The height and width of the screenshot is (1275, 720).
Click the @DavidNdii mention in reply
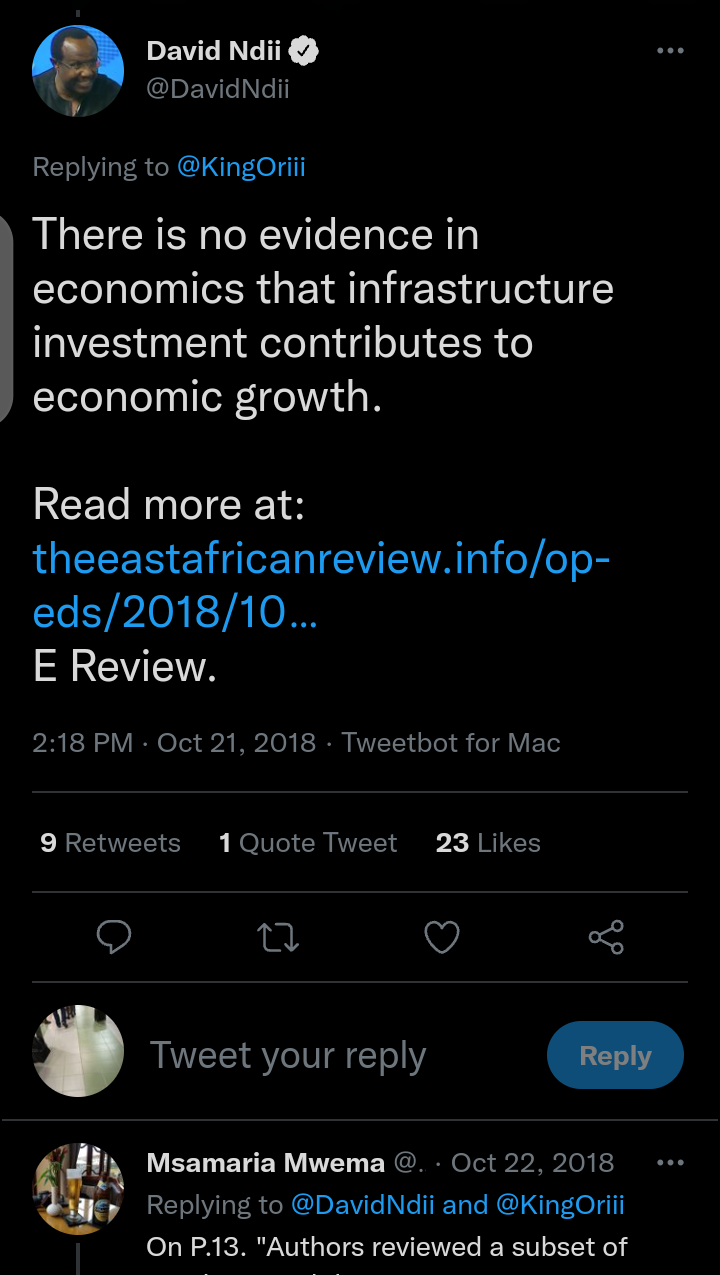(362, 1205)
